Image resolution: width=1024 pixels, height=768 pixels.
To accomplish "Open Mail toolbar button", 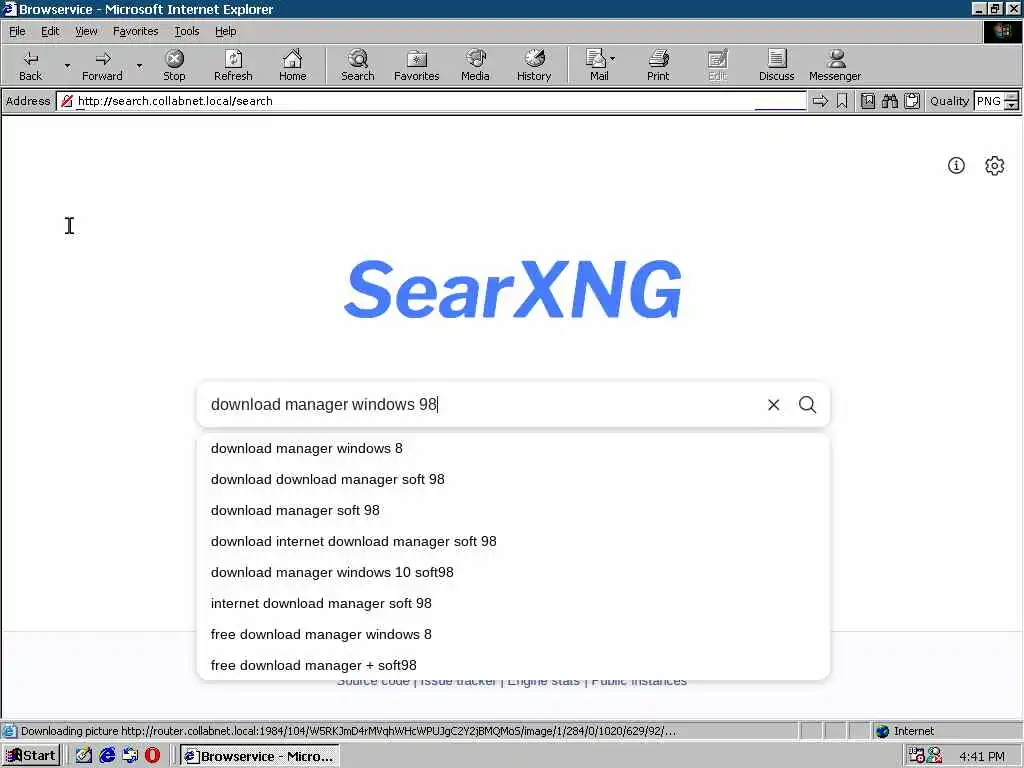I will (600, 65).
